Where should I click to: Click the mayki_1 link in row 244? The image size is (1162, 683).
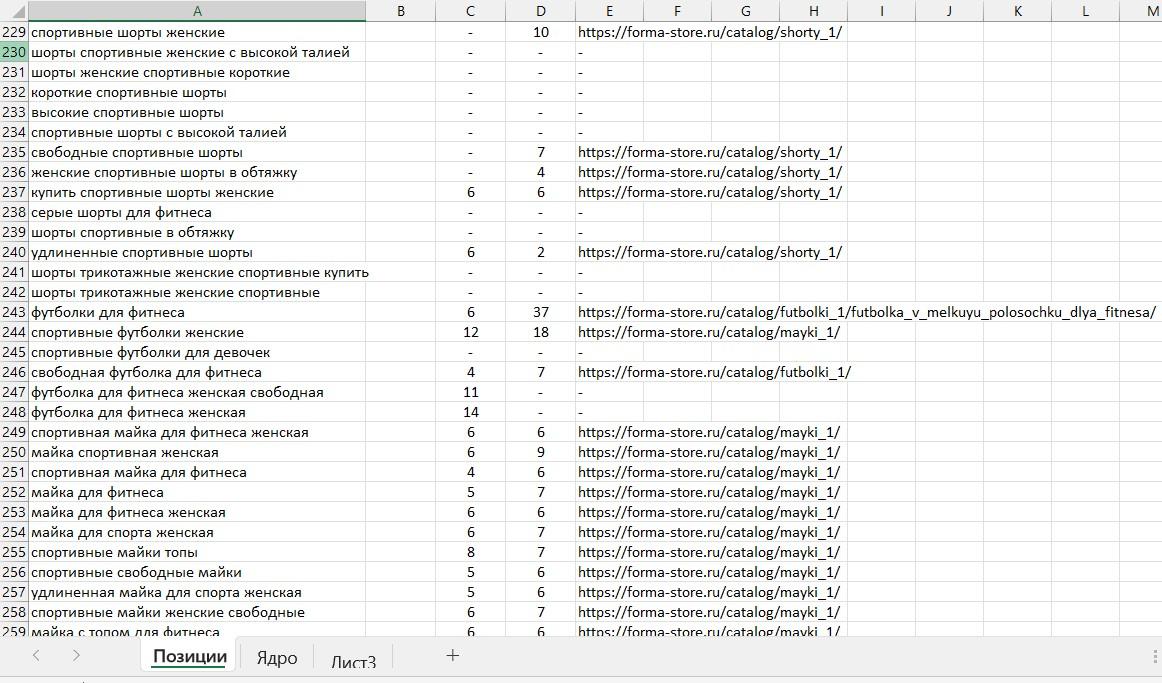coord(708,333)
